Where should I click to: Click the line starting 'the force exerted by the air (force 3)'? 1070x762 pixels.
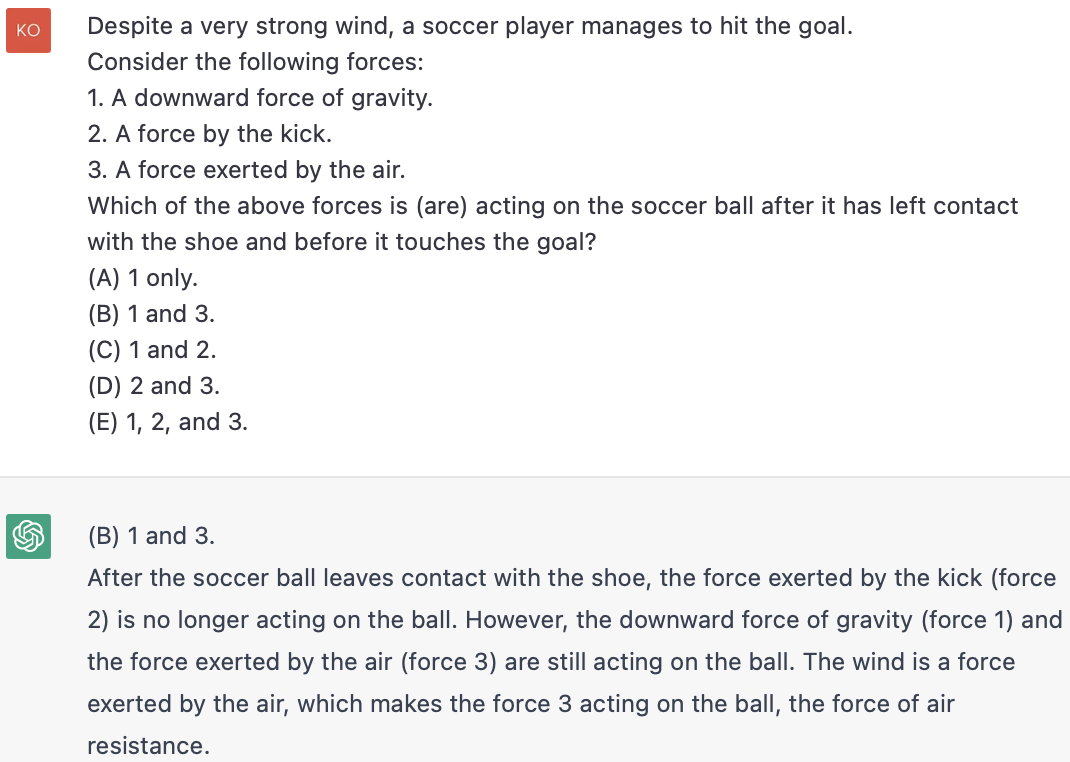pyautogui.click(x=551, y=662)
